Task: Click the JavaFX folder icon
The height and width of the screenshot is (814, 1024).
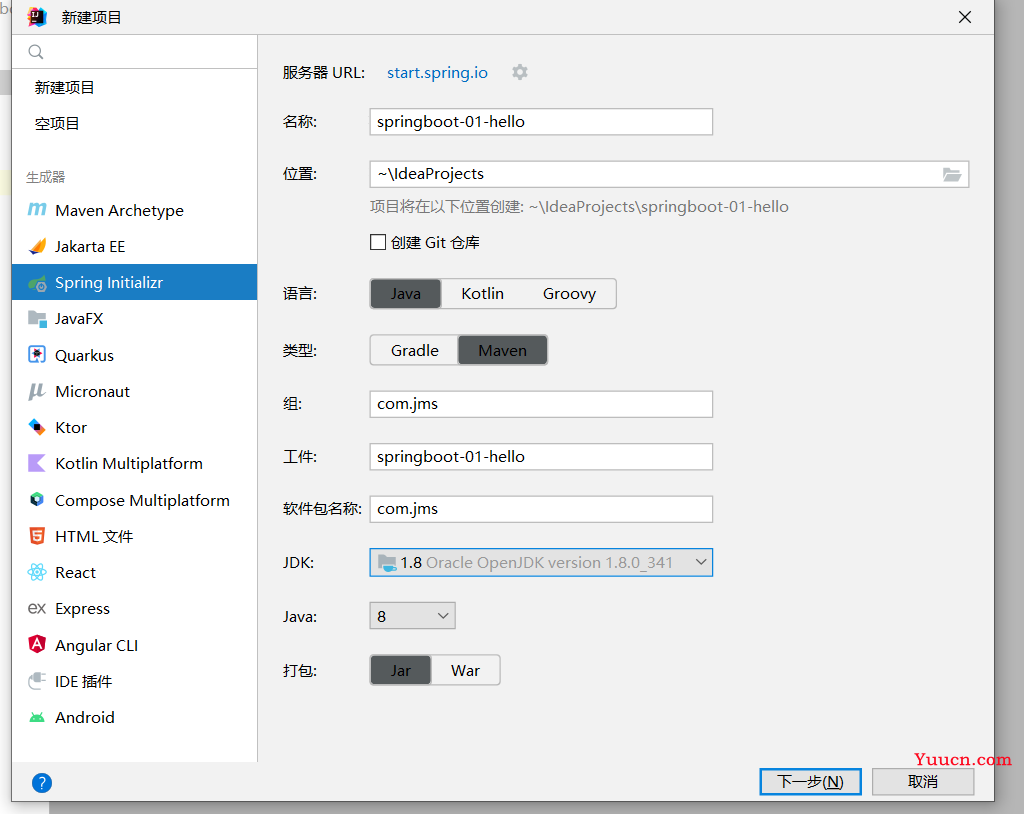Action: point(37,319)
